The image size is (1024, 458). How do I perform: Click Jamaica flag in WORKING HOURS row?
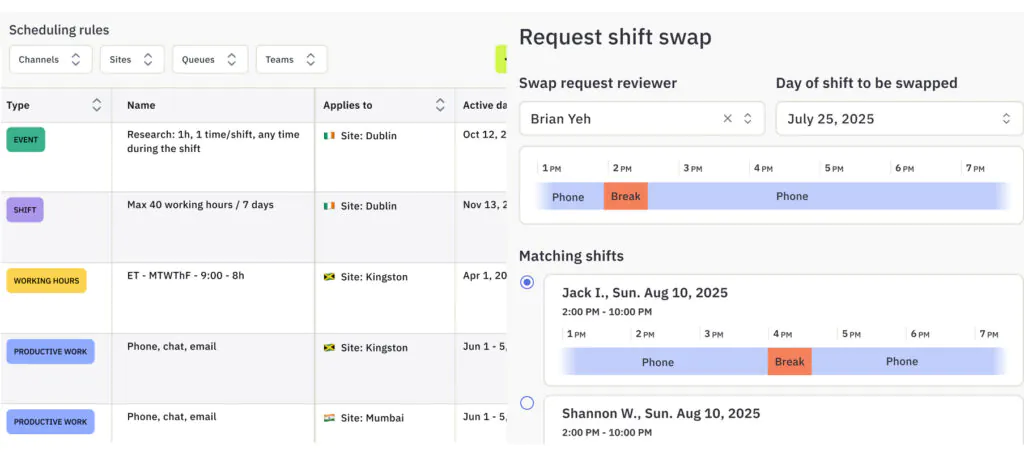point(329,277)
